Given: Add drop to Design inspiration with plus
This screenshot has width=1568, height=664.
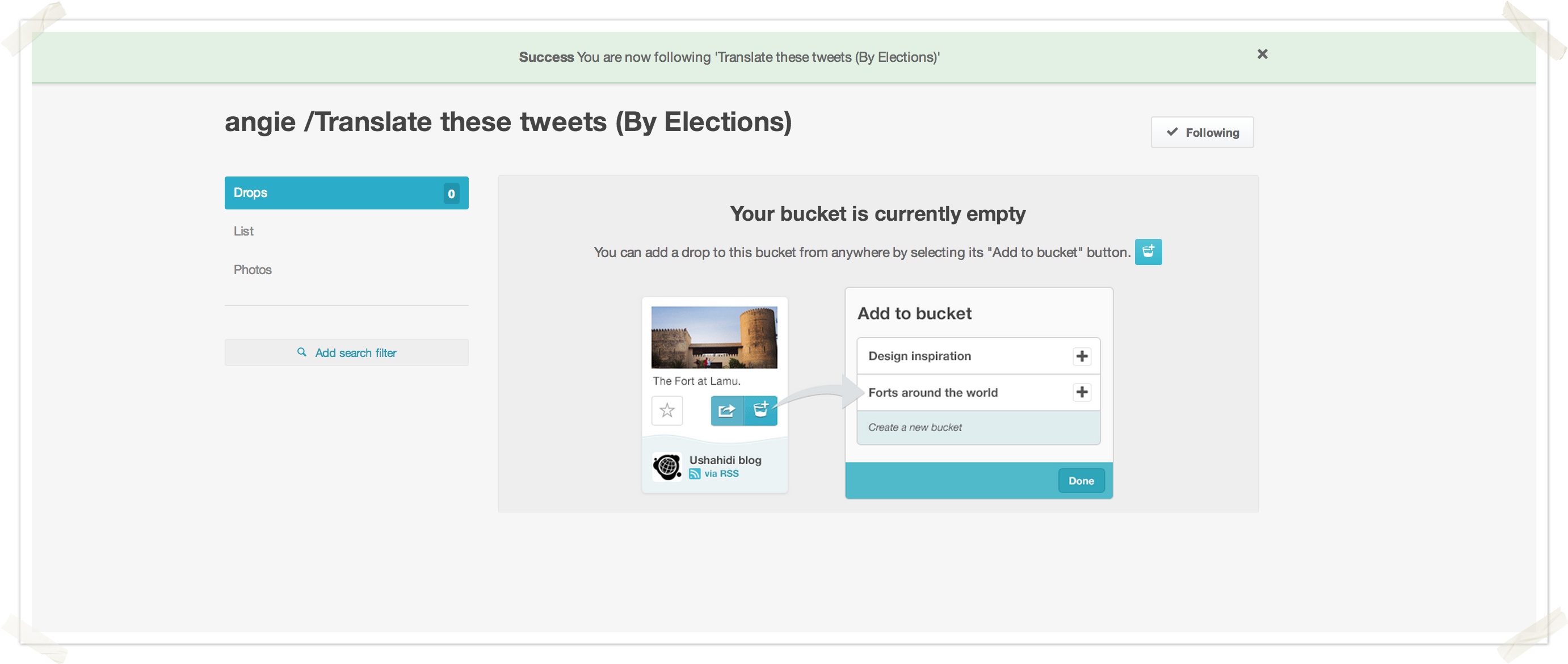Looking at the screenshot, I should tap(1081, 356).
